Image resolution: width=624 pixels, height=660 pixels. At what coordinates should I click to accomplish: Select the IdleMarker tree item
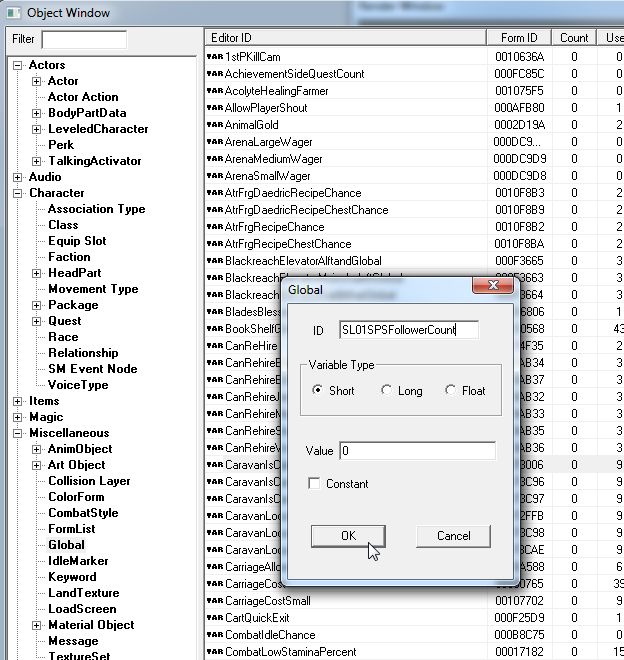[78, 561]
